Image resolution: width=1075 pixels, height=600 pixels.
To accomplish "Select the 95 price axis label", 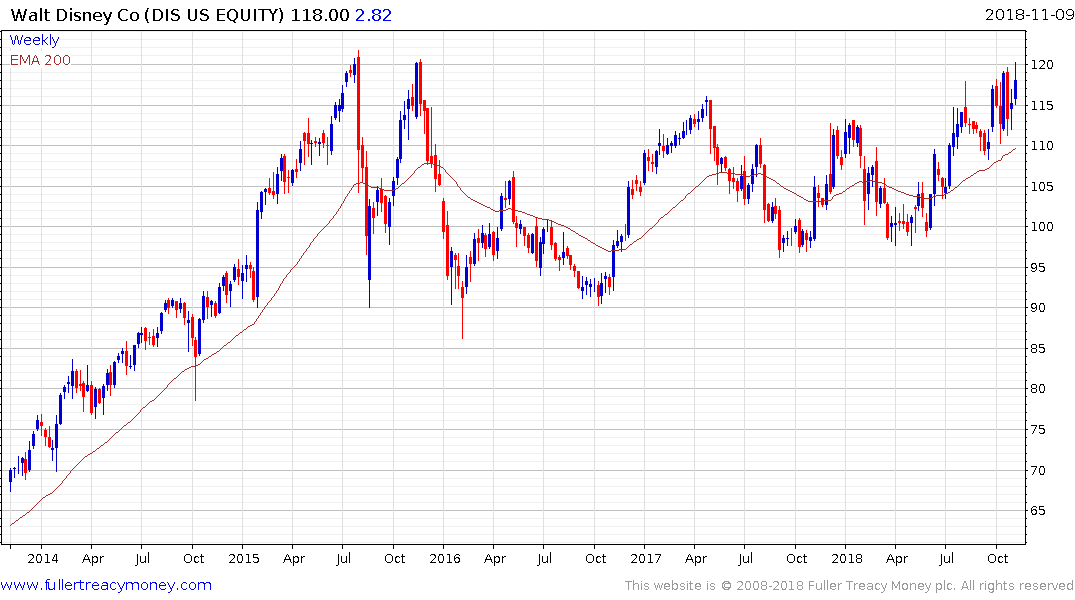I will coord(1038,267).
